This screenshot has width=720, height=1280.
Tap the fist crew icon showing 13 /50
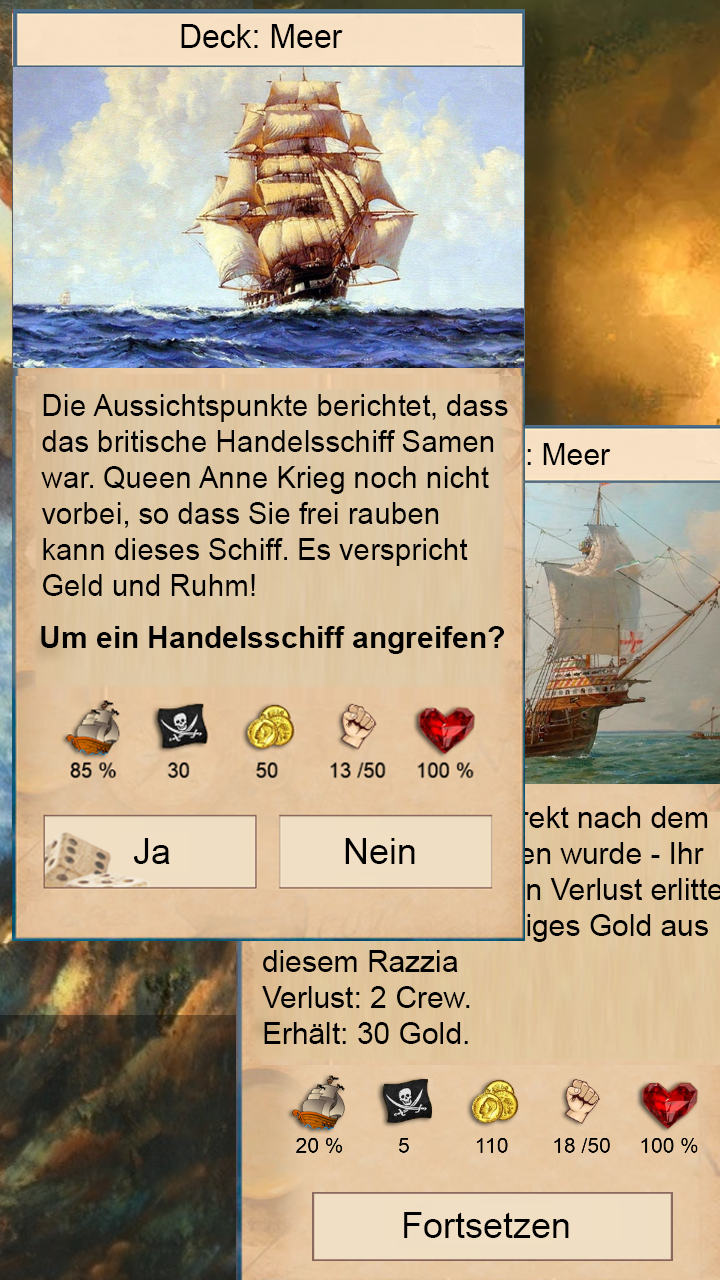pyautogui.click(x=357, y=727)
